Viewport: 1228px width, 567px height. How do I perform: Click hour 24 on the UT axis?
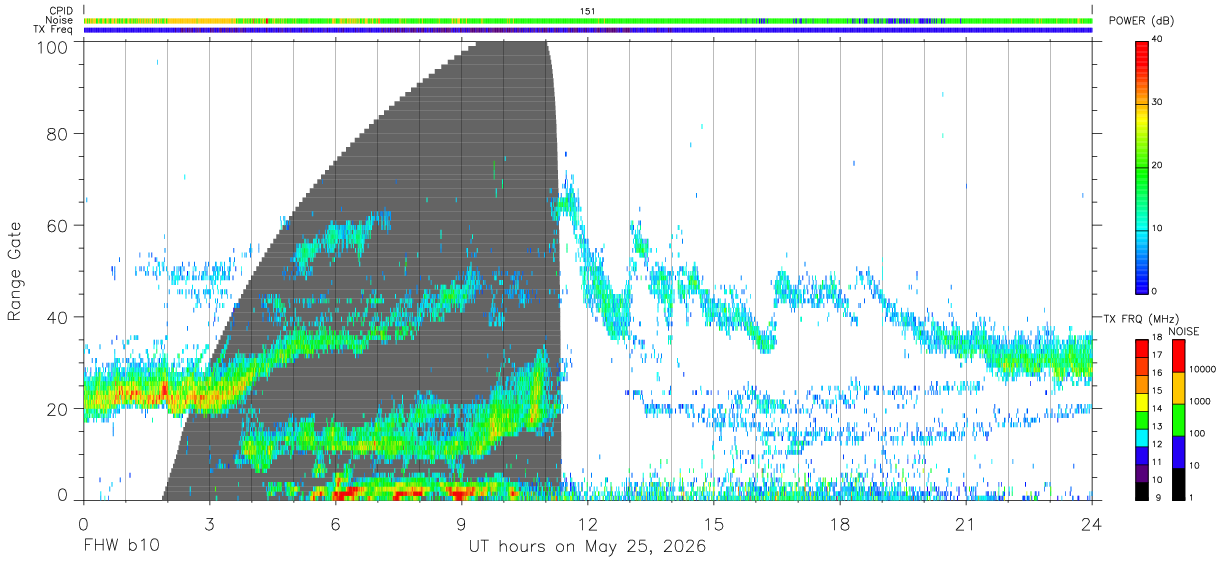[1092, 524]
